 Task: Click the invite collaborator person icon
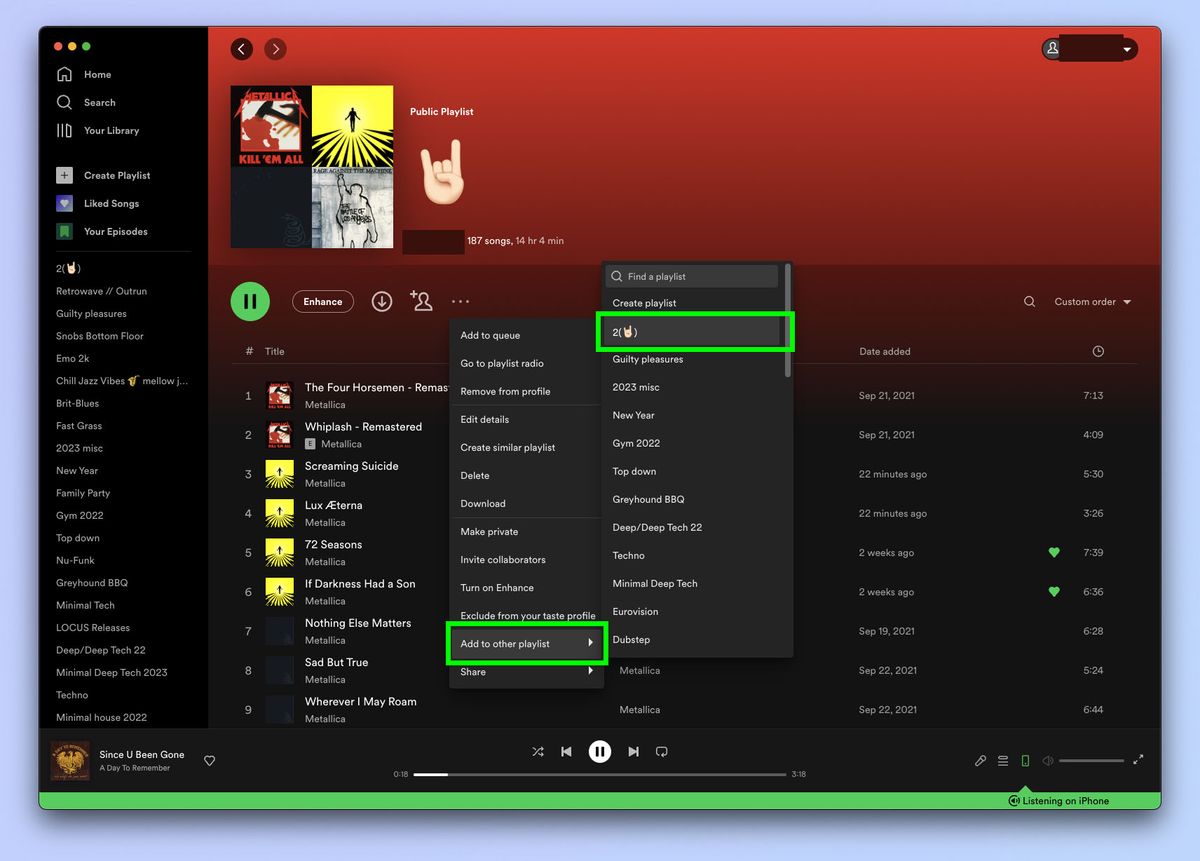[421, 301]
